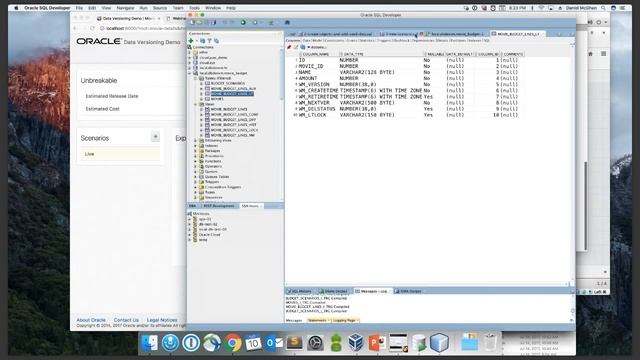The width and height of the screenshot is (640, 360).
Task: Select the REST Development tab
Action: pyautogui.click(x=218, y=206)
